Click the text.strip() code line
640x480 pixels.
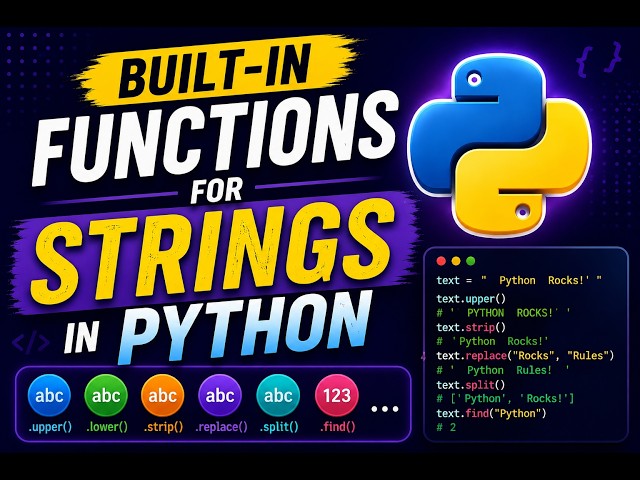point(471,327)
